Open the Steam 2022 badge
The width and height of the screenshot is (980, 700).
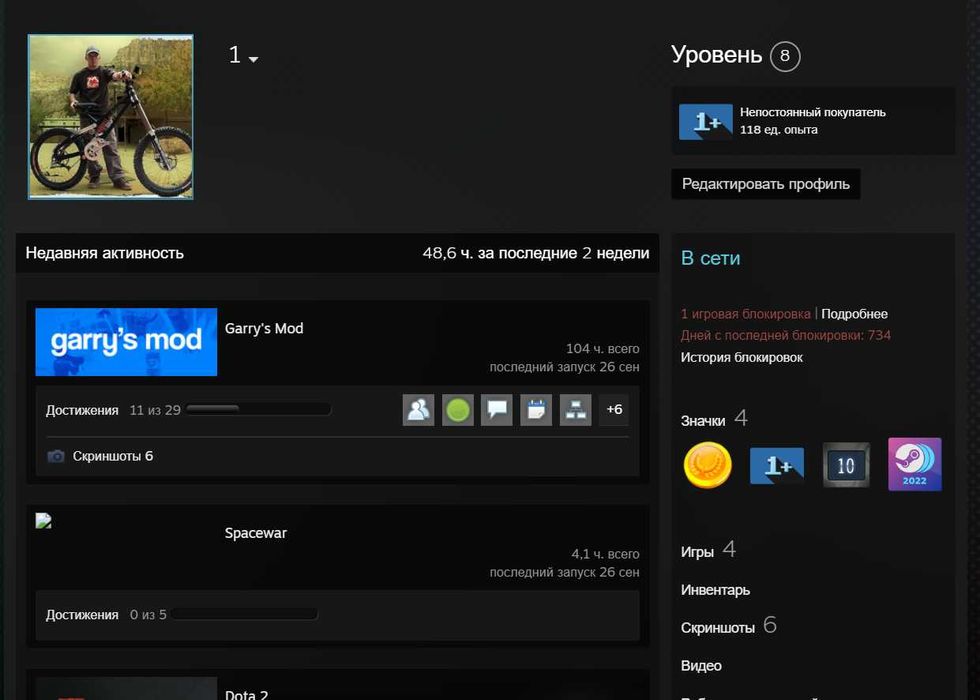click(914, 464)
